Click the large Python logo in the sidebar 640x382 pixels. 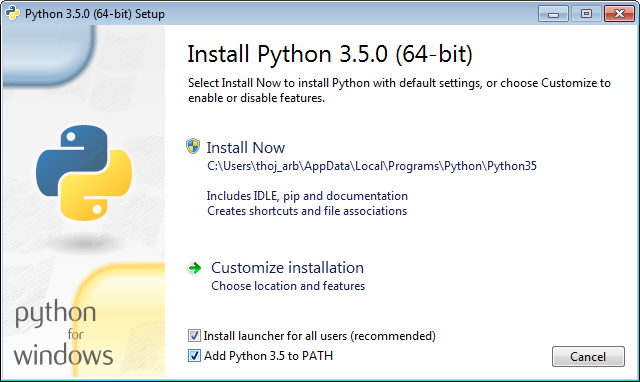[84, 173]
